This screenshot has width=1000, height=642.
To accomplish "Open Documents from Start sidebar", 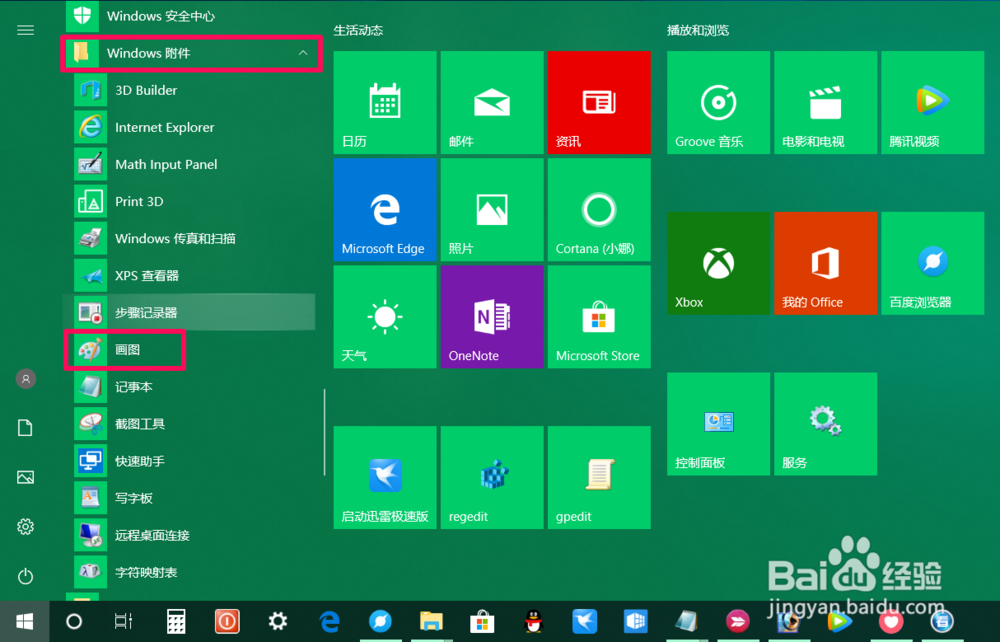I will (x=26, y=428).
